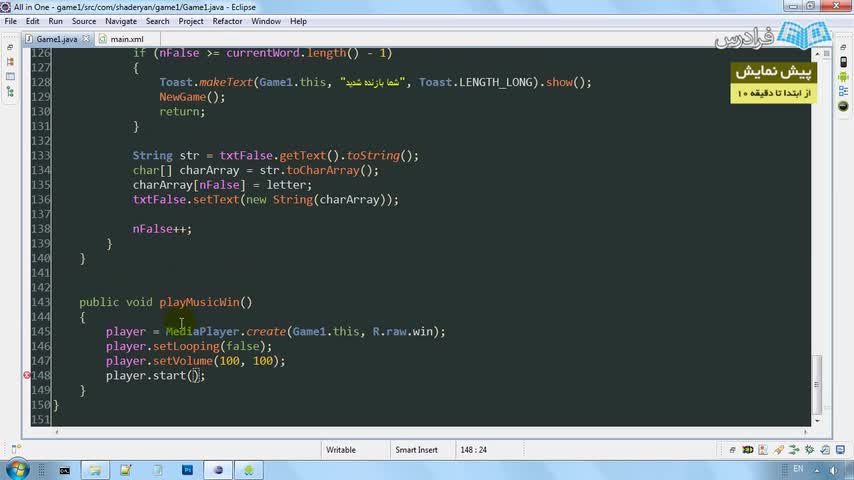Click setVolume on line 147
The height and width of the screenshot is (480, 854).
pos(182,361)
